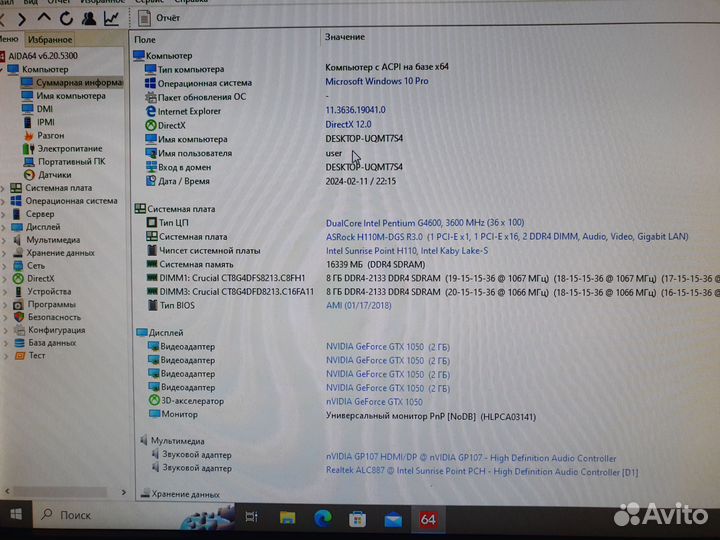Click the Forward navigation arrow in toolbar
Viewport: 720px width, 540px height.
22,19
